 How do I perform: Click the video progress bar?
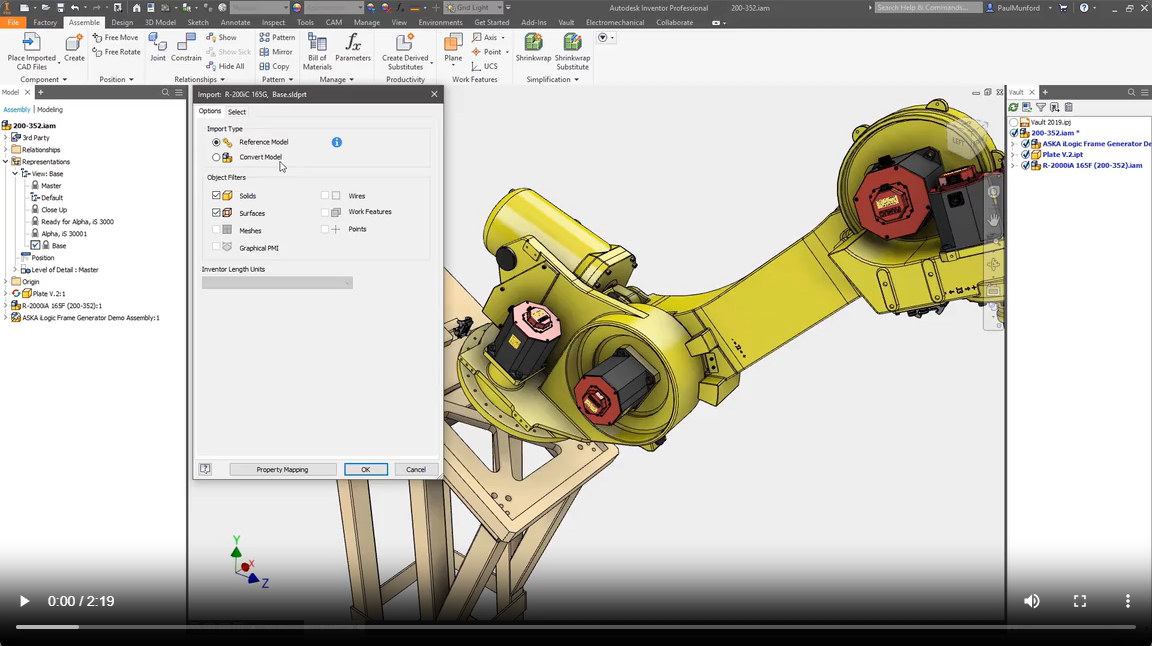click(x=576, y=627)
